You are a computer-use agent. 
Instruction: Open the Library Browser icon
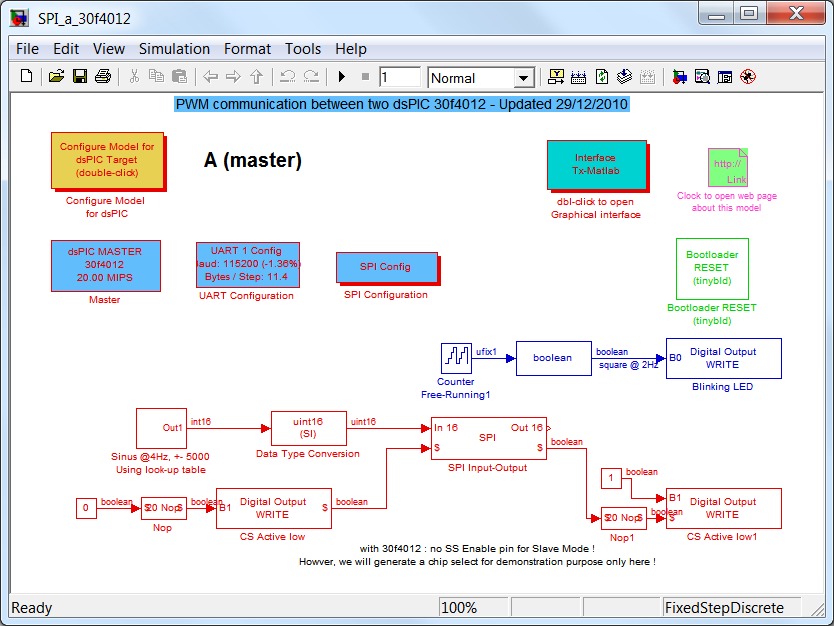coord(679,77)
